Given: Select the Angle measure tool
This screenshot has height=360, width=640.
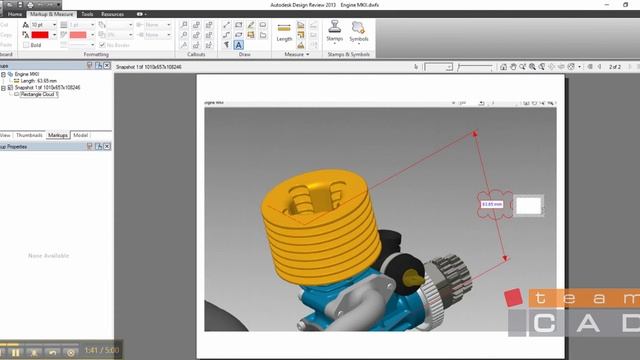Looking at the screenshot, I should [301, 45].
